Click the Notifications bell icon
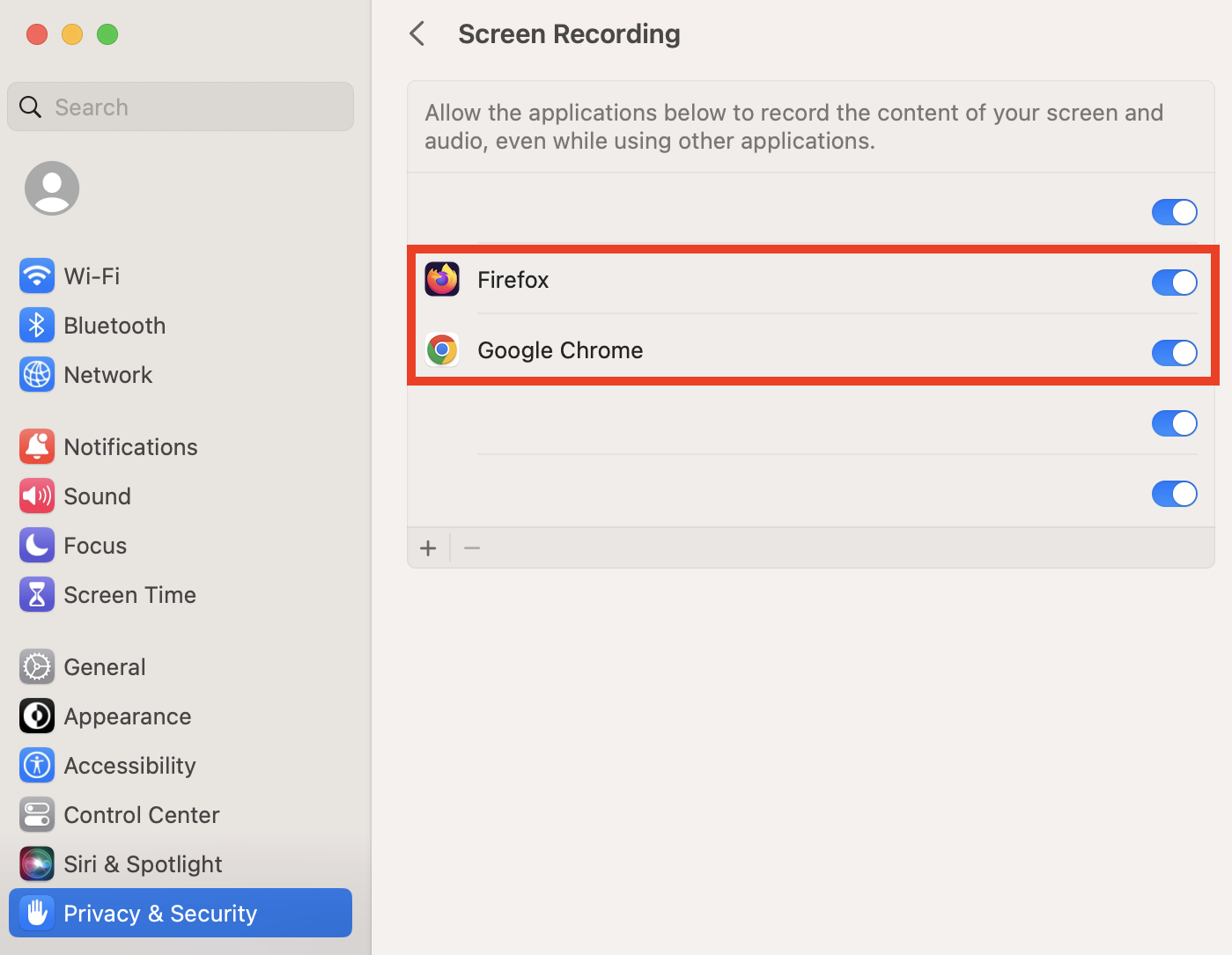The height and width of the screenshot is (955, 1232). tap(37, 447)
